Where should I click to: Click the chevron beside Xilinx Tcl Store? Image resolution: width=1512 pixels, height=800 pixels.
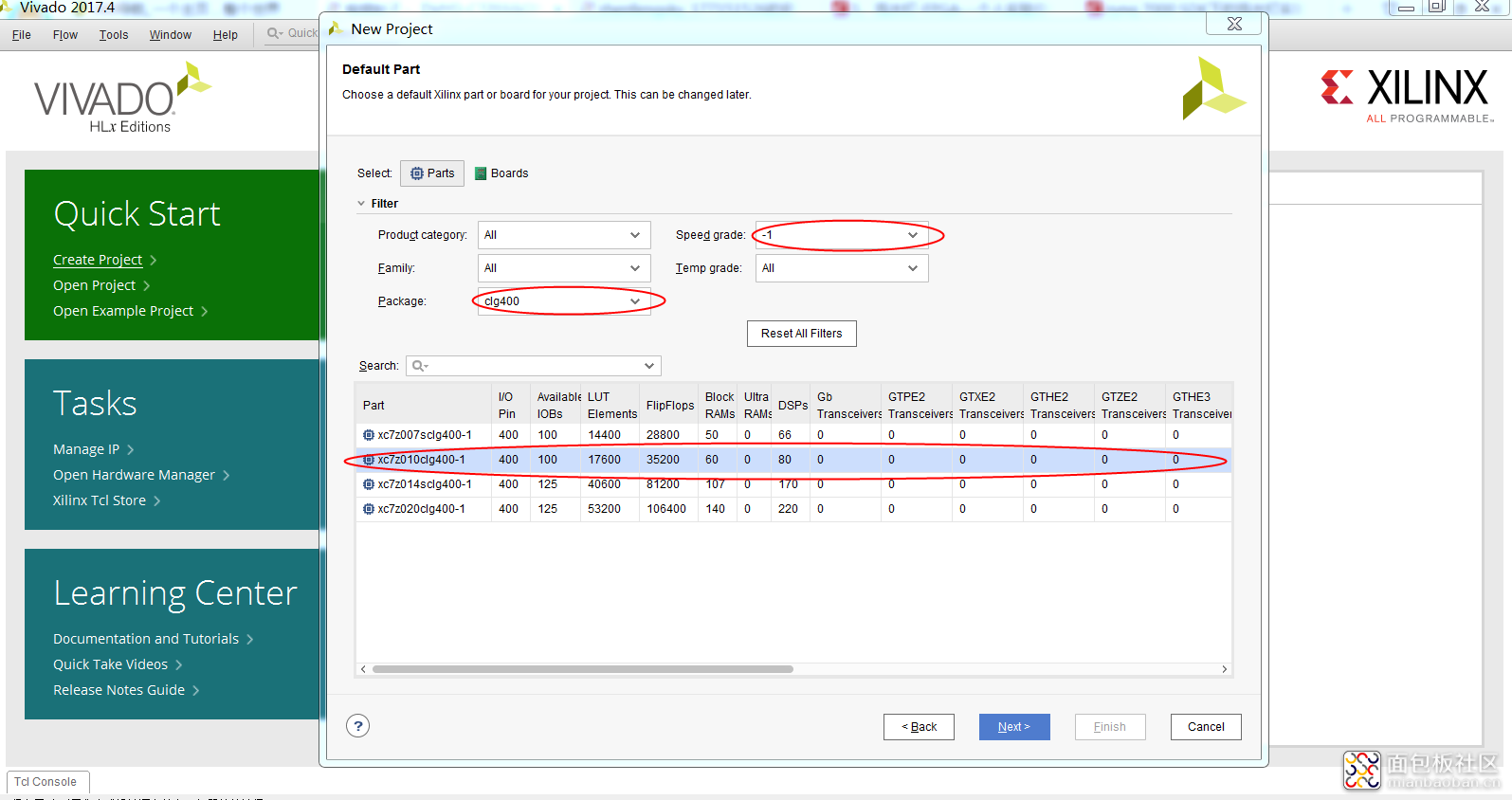[157, 501]
